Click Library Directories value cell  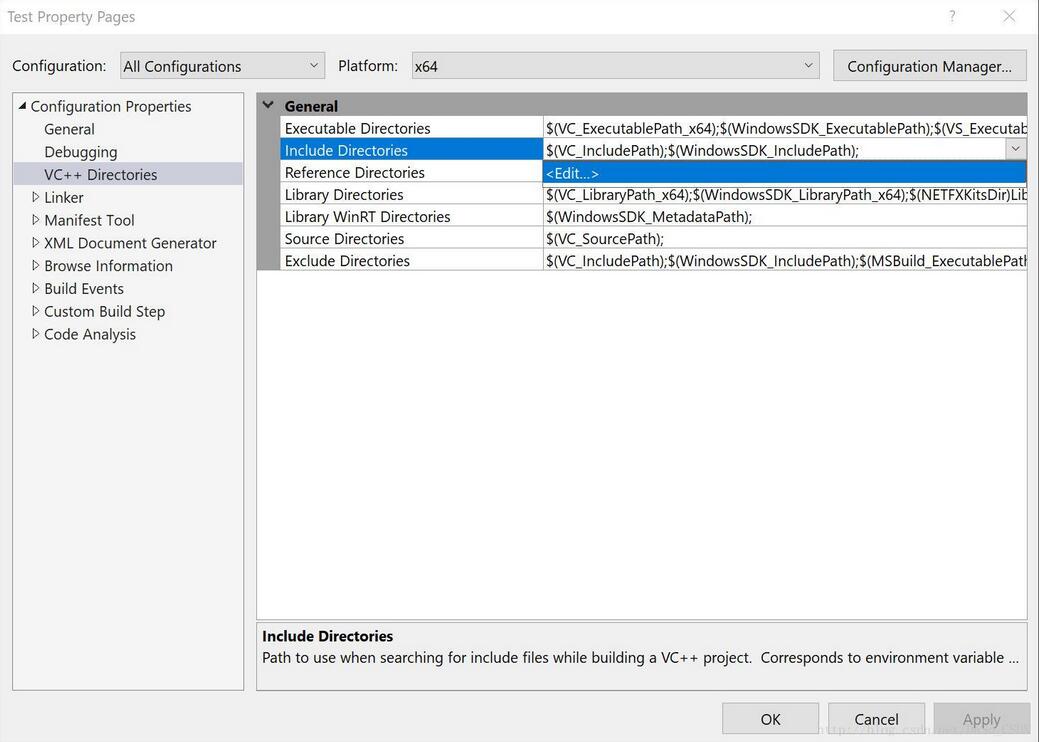click(x=785, y=195)
